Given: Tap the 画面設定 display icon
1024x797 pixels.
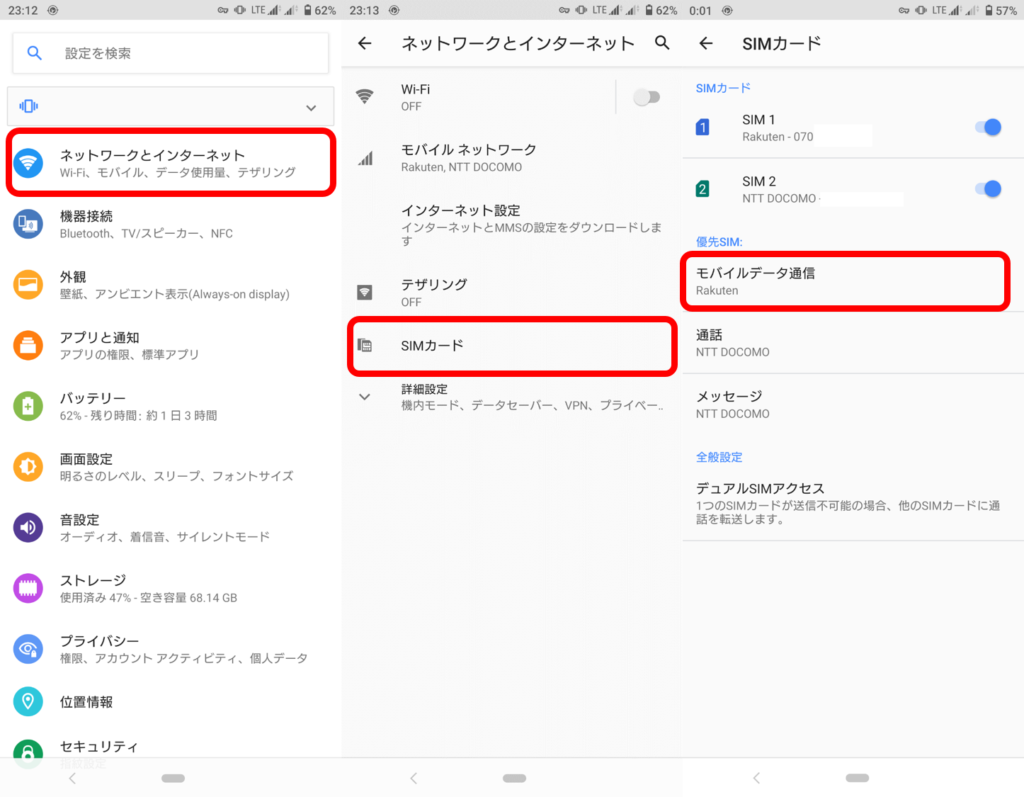Looking at the screenshot, I should [x=28, y=466].
